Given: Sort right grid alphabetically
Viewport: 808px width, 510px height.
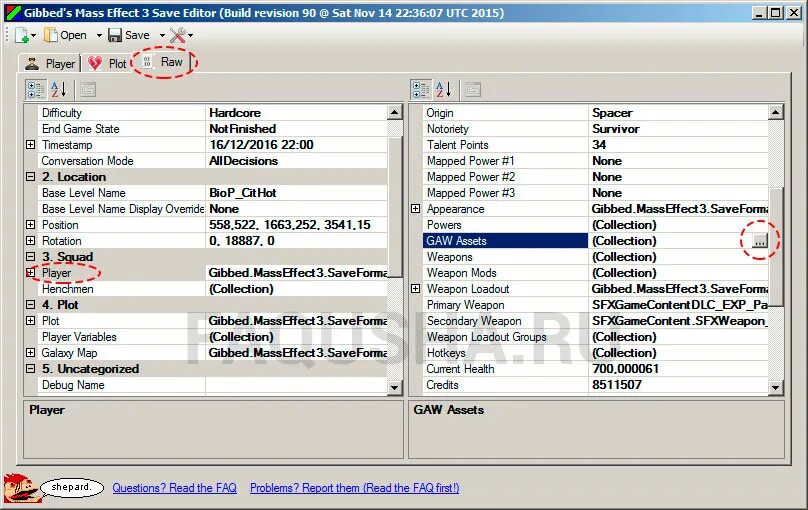Looking at the screenshot, I should [444, 90].
